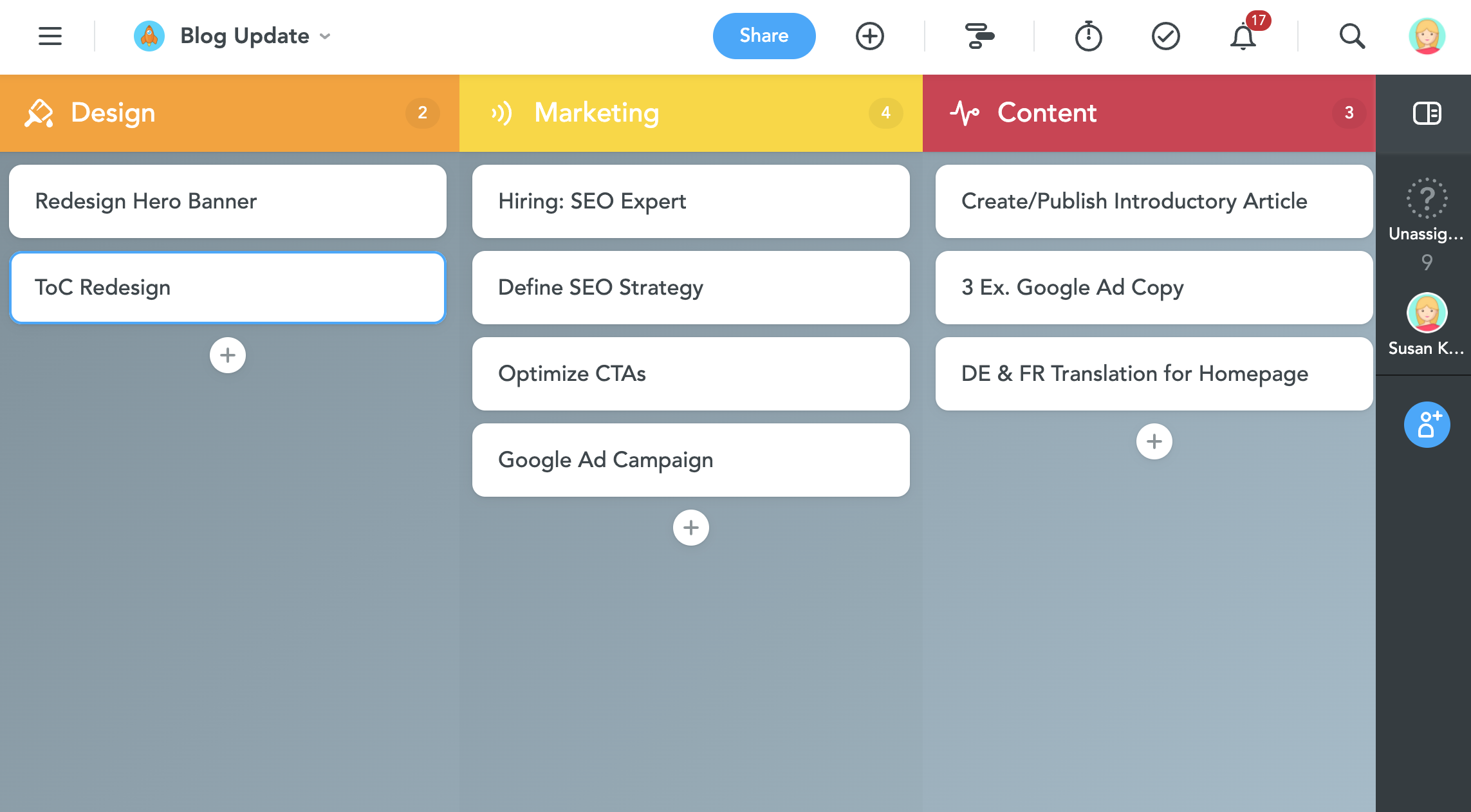The height and width of the screenshot is (812, 1471).
Task: Select Hiring SEO Expert task card
Action: pos(690,202)
